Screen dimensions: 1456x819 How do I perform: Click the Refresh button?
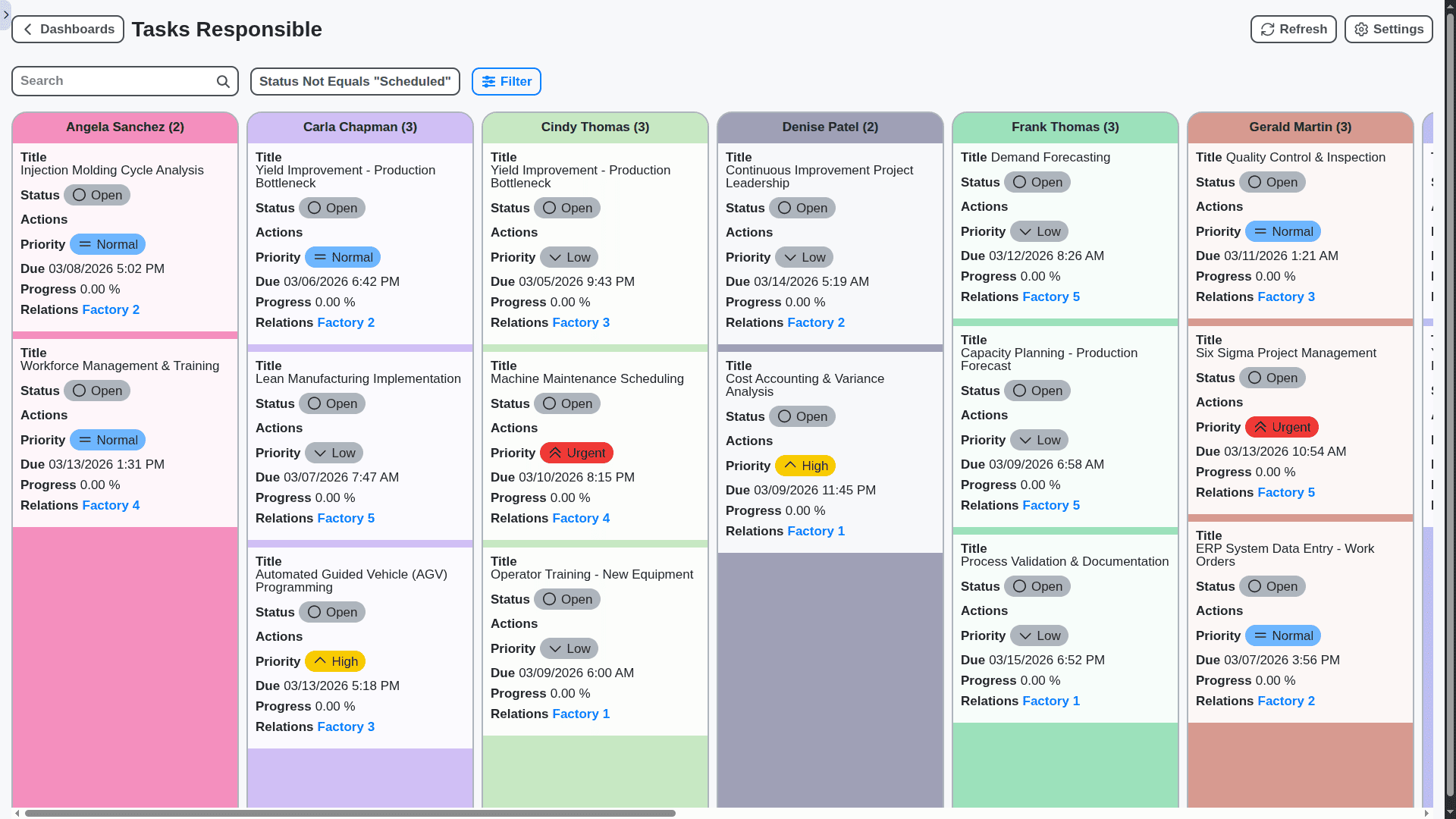[1293, 30]
